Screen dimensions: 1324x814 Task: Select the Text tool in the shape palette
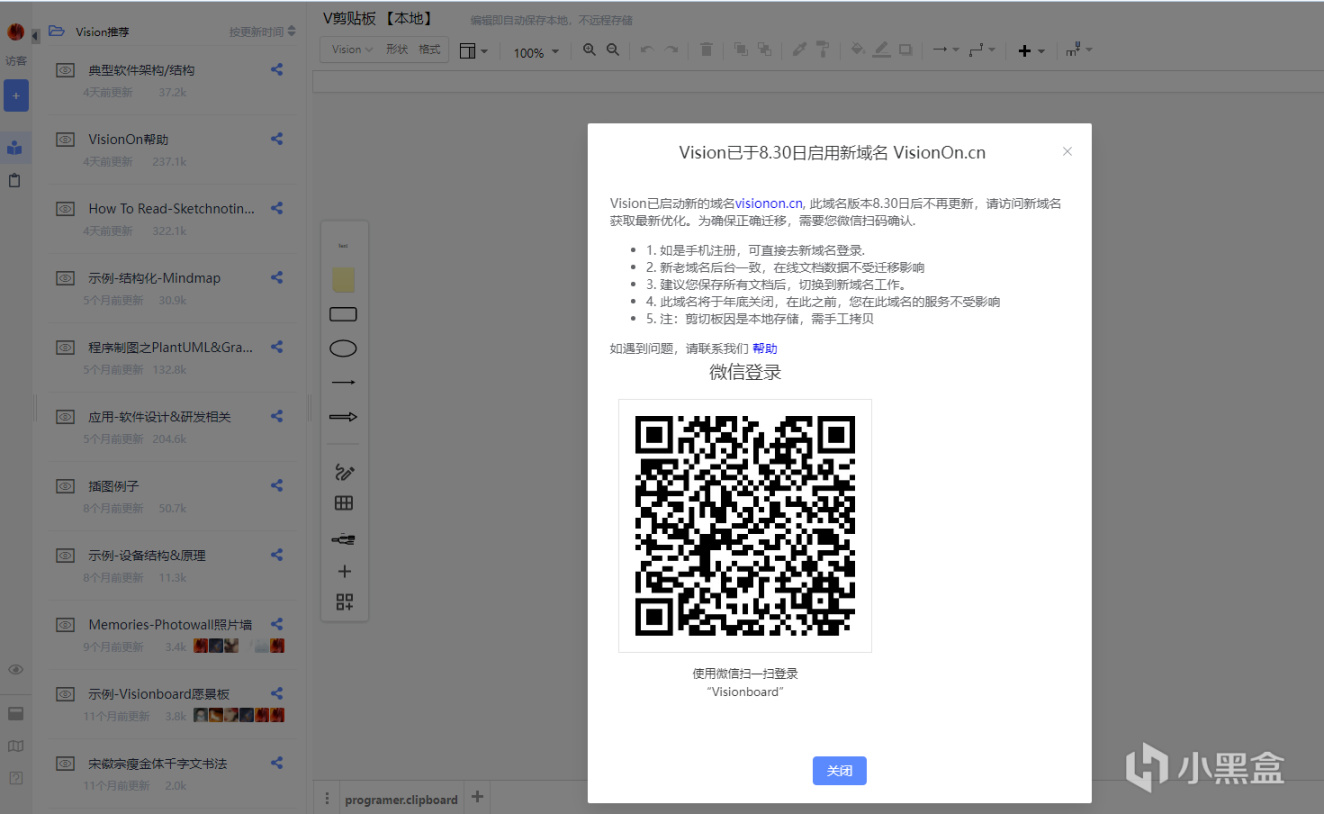[343, 246]
